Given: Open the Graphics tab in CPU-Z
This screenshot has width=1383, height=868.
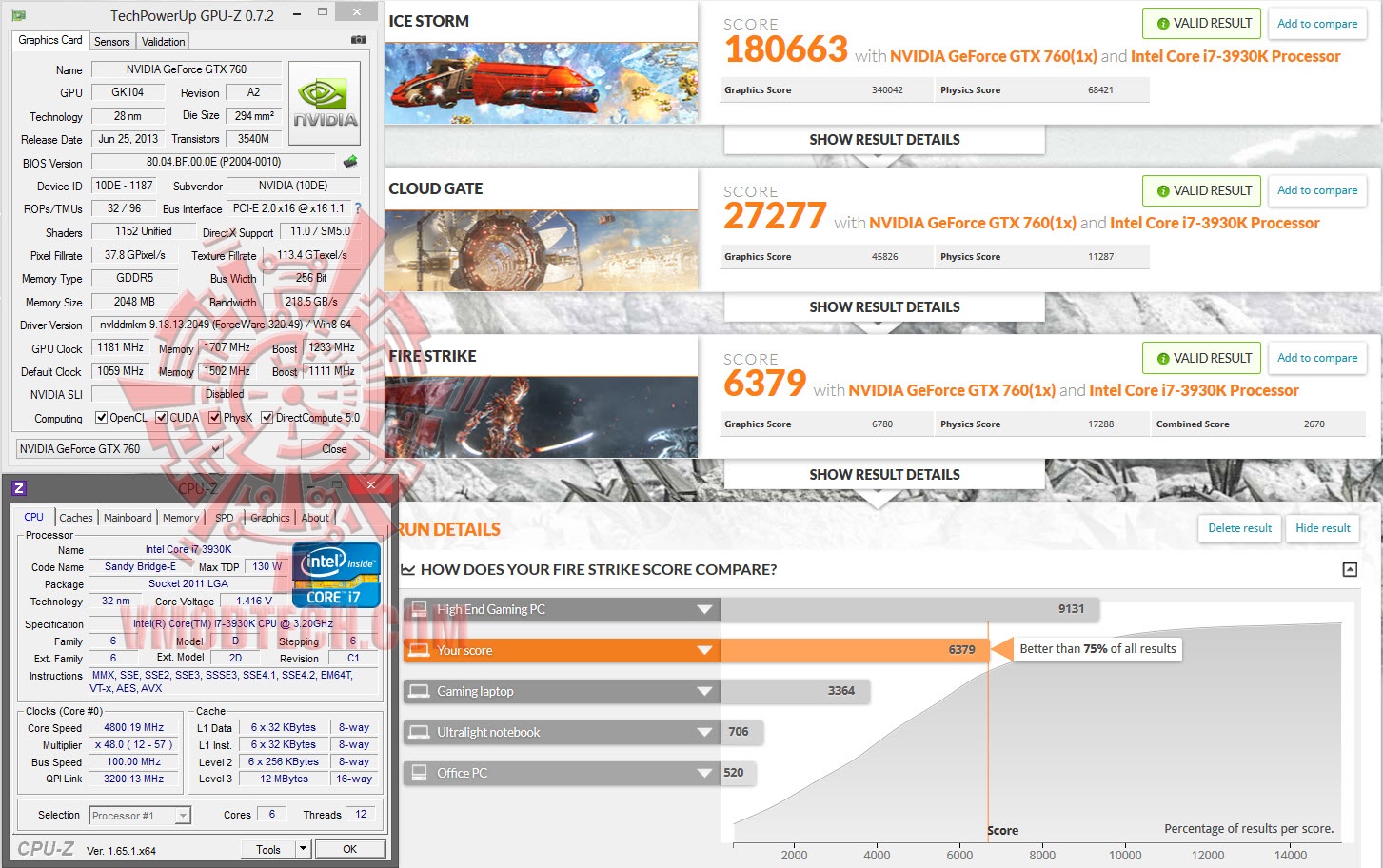Looking at the screenshot, I should tap(270, 518).
